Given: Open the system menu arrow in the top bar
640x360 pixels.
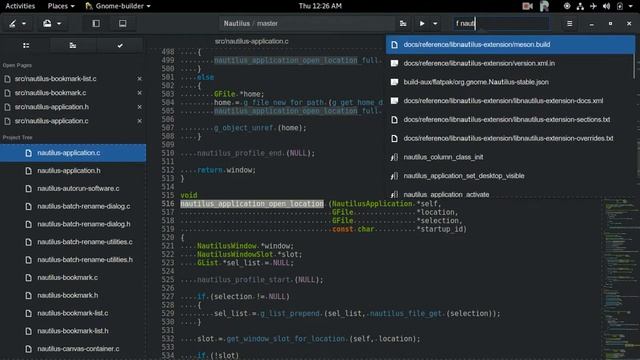Looking at the screenshot, I should click(x=630, y=6).
